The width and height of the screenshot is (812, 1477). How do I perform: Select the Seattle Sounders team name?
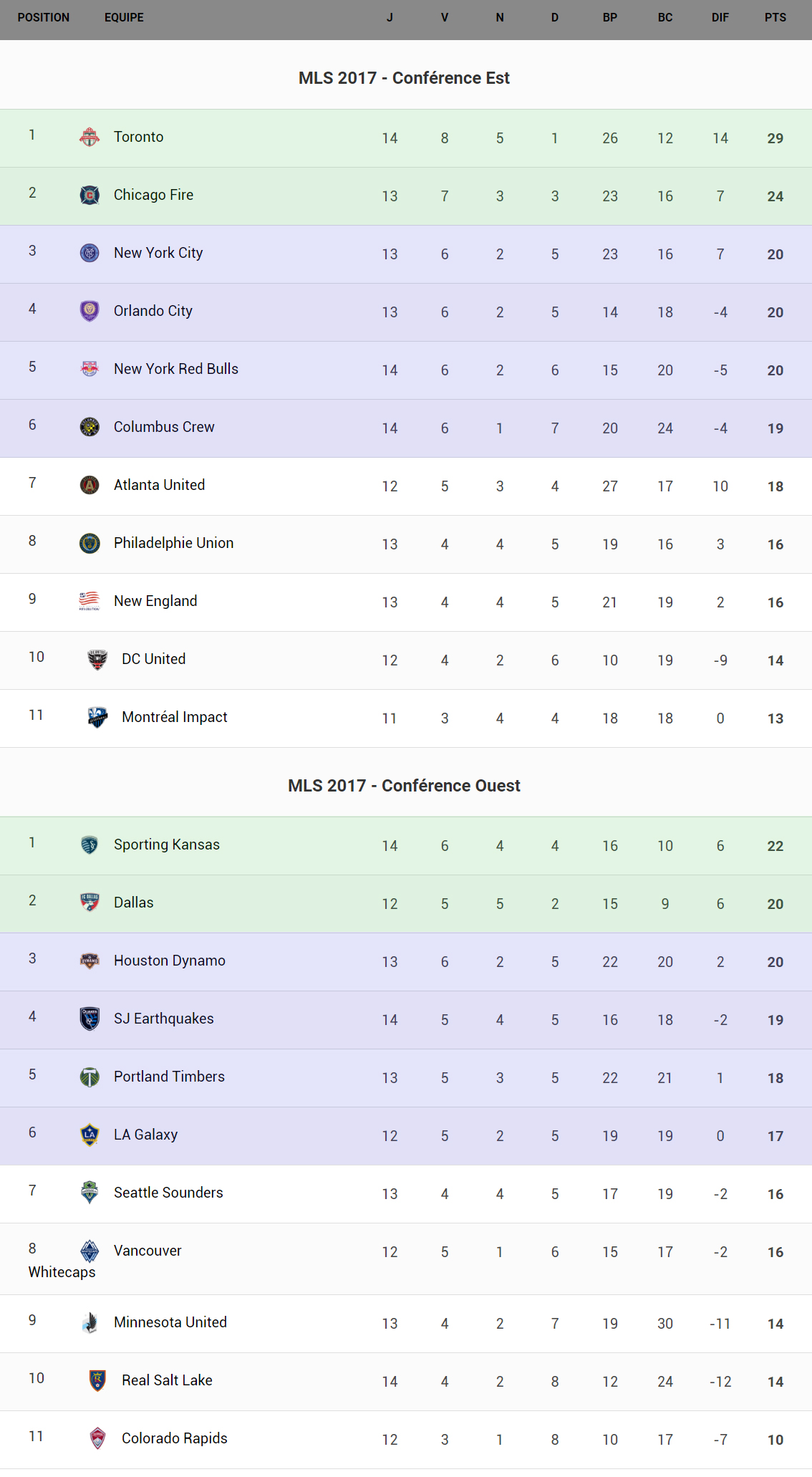[x=168, y=1193]
